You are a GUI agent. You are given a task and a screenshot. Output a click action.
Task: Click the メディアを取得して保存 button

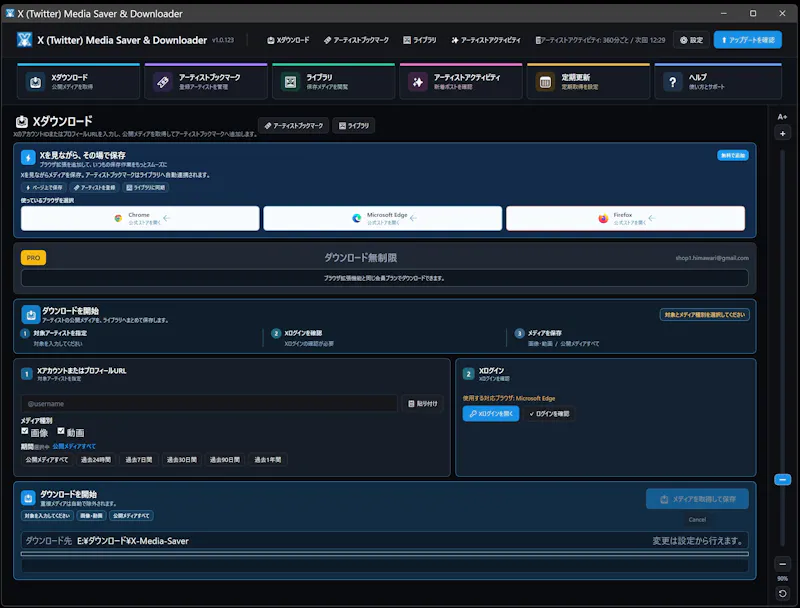click(697, 499)
